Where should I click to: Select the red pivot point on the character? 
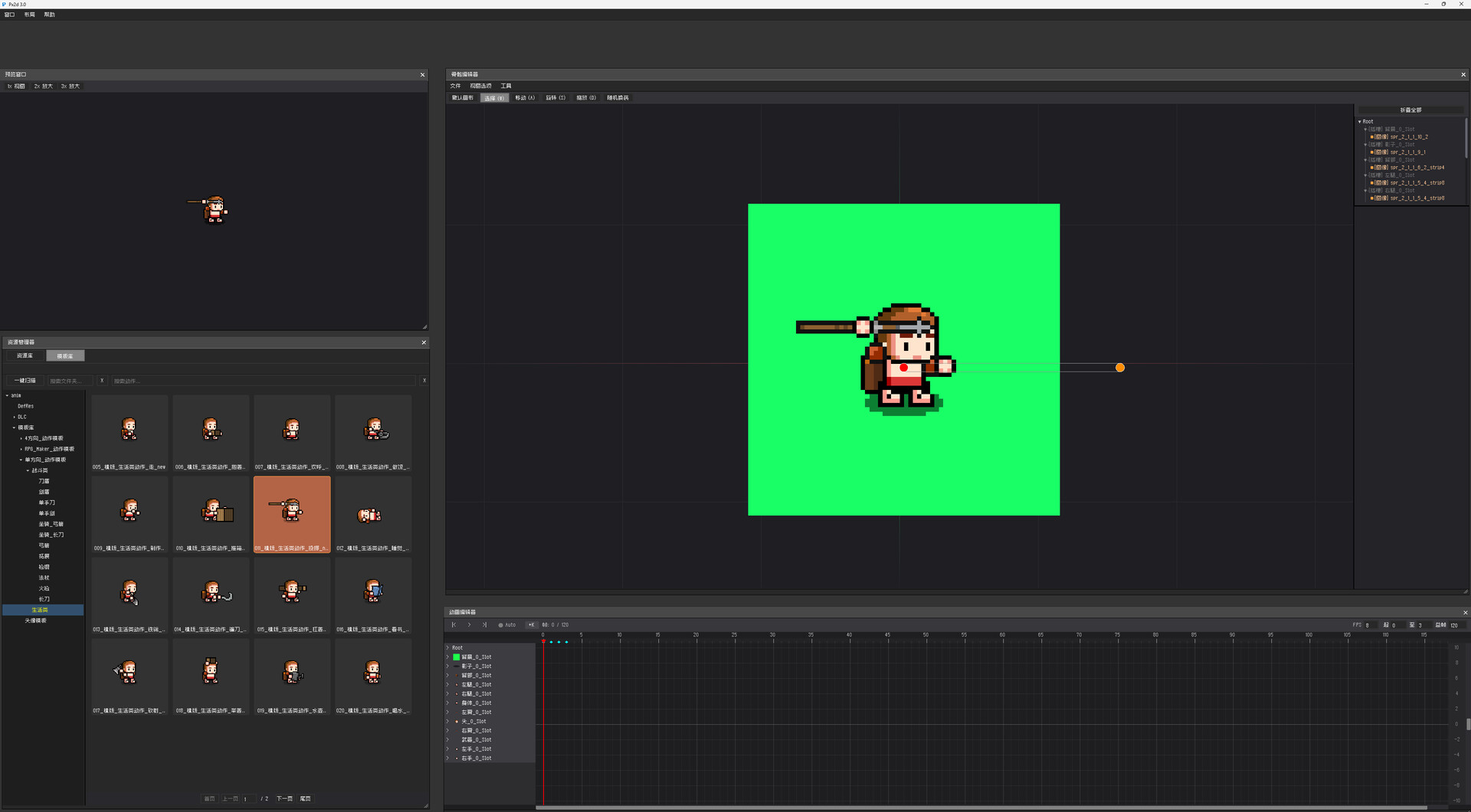(x=904, y=368)
